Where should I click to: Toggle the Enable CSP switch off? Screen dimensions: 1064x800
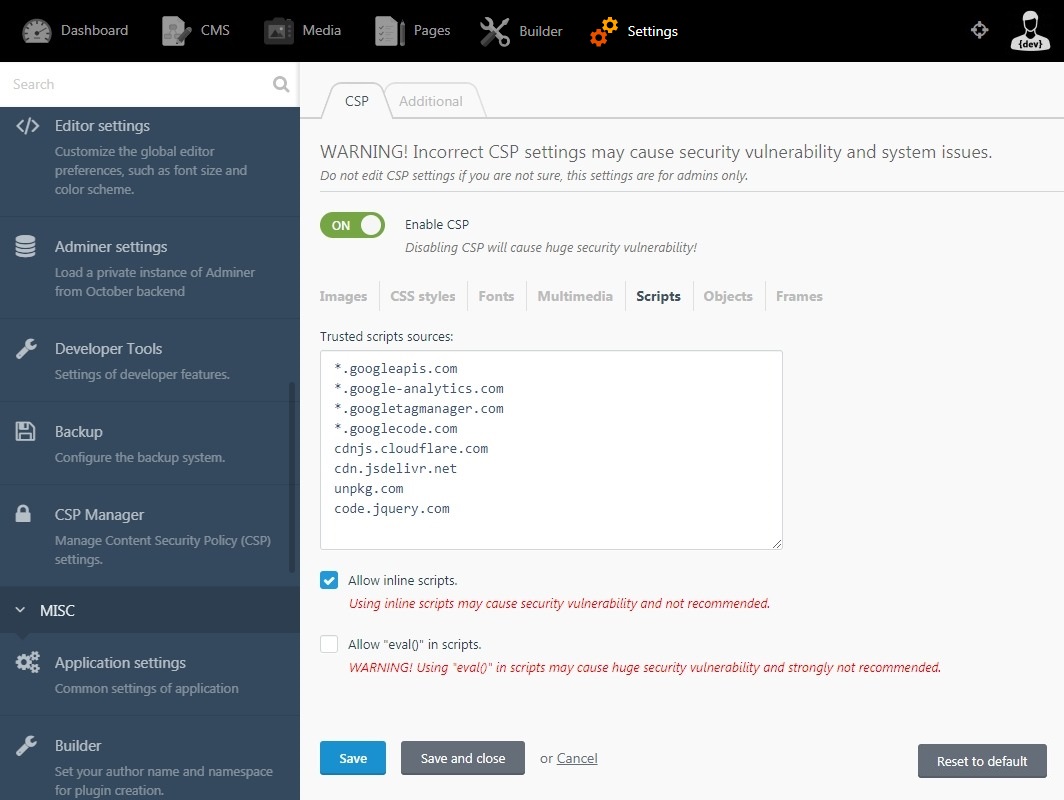(x=352, y=225)
